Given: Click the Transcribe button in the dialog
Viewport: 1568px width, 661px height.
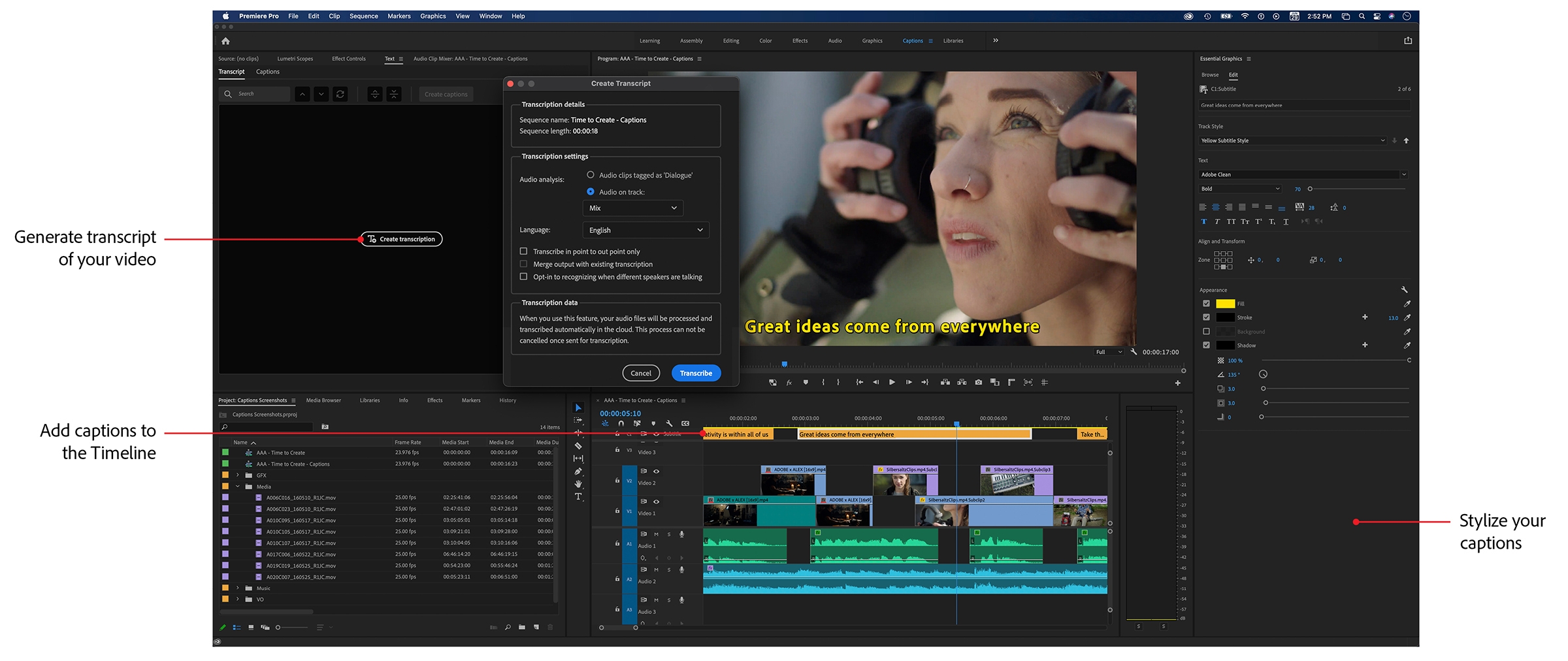Looking at the screenshot, I should [x=696, y=372].
